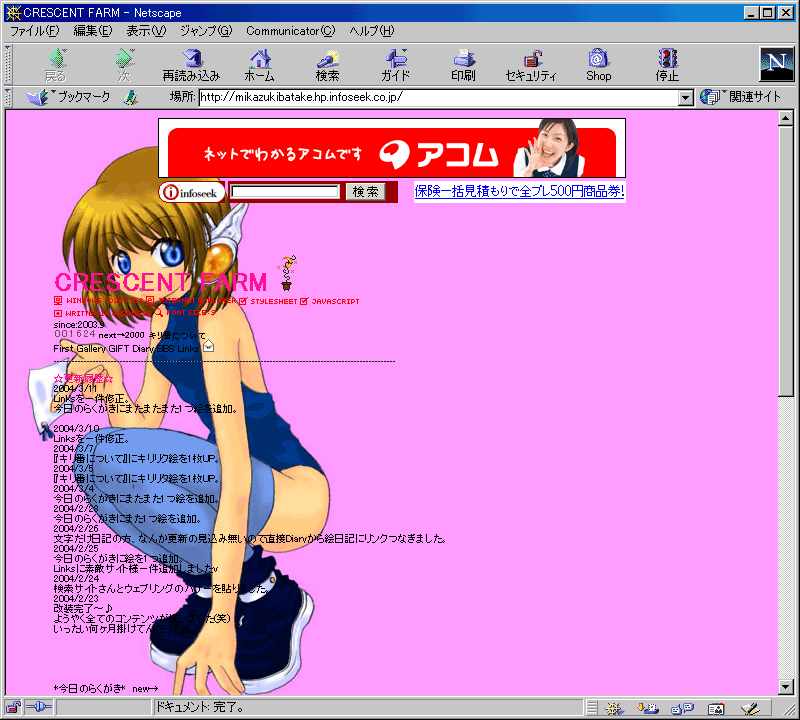Open the キリ番について link

177,335
